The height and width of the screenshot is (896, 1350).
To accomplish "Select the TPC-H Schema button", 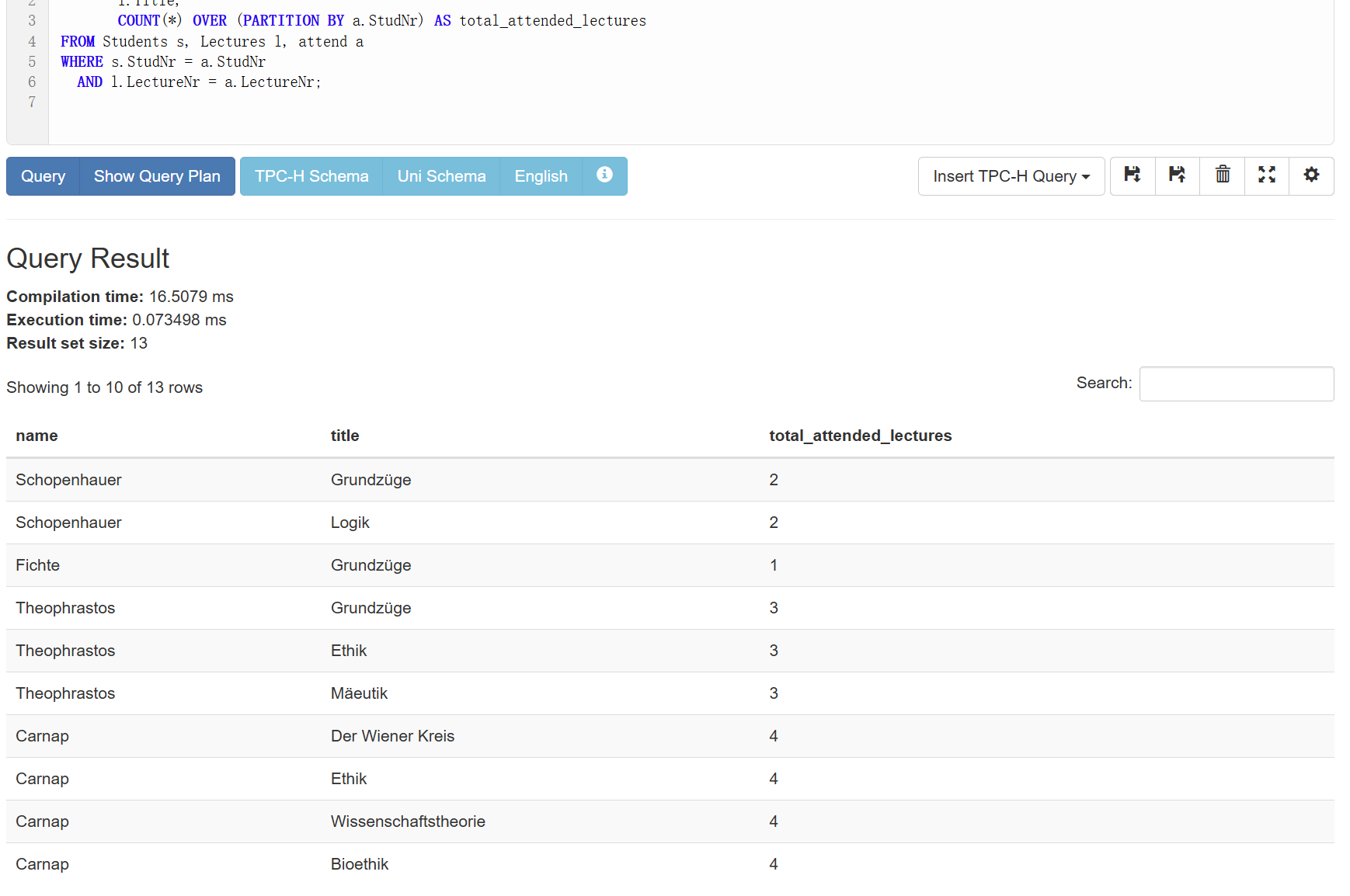I will [311, 176].
